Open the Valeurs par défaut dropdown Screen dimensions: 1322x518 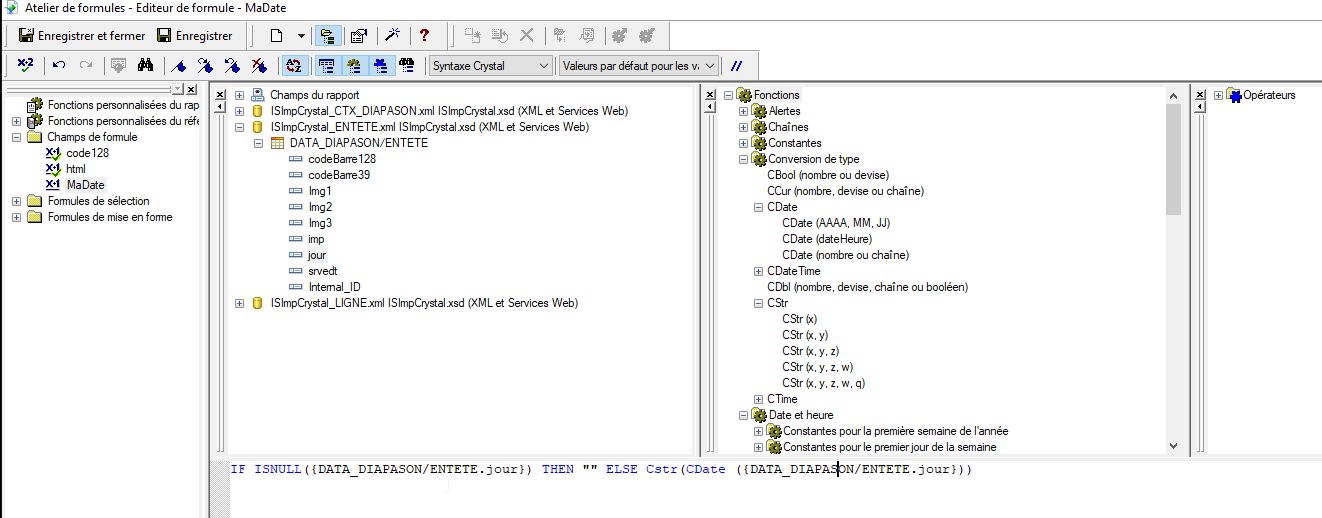638,66
